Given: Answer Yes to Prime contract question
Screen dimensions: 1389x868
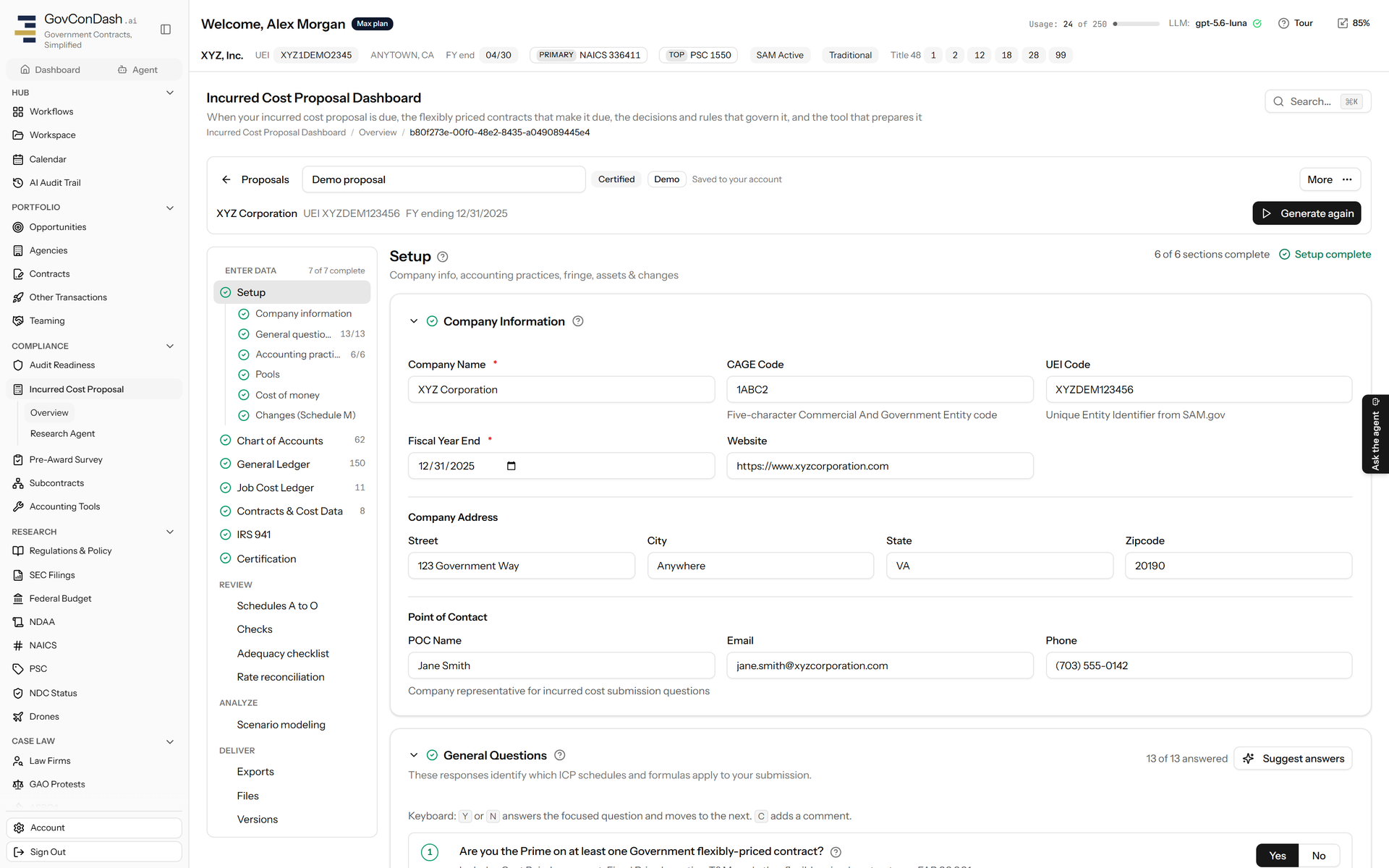Looking at the screenshot, I should click(x=1278, y=856).
